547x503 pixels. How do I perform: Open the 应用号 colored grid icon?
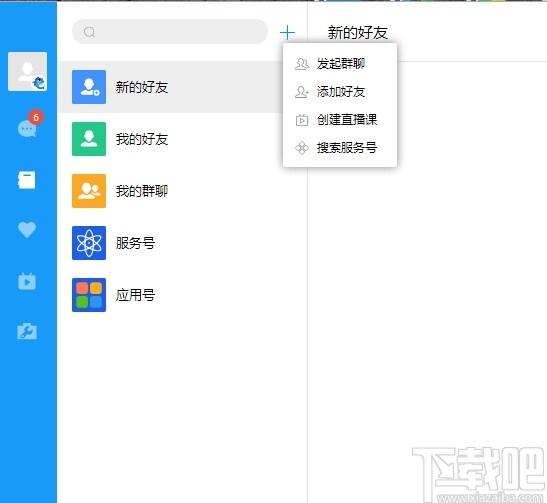tap(89, 295)
